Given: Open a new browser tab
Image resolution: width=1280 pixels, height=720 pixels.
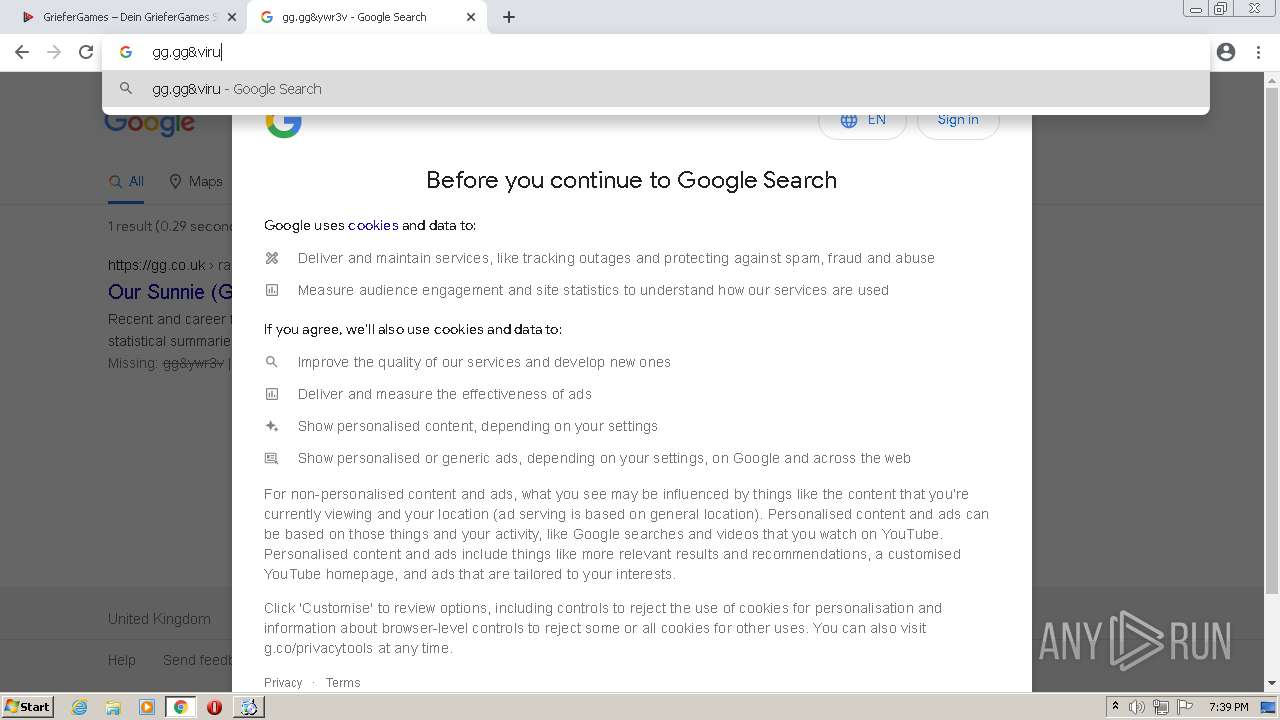Looking at the screenshot, I should tap(509, 17).
